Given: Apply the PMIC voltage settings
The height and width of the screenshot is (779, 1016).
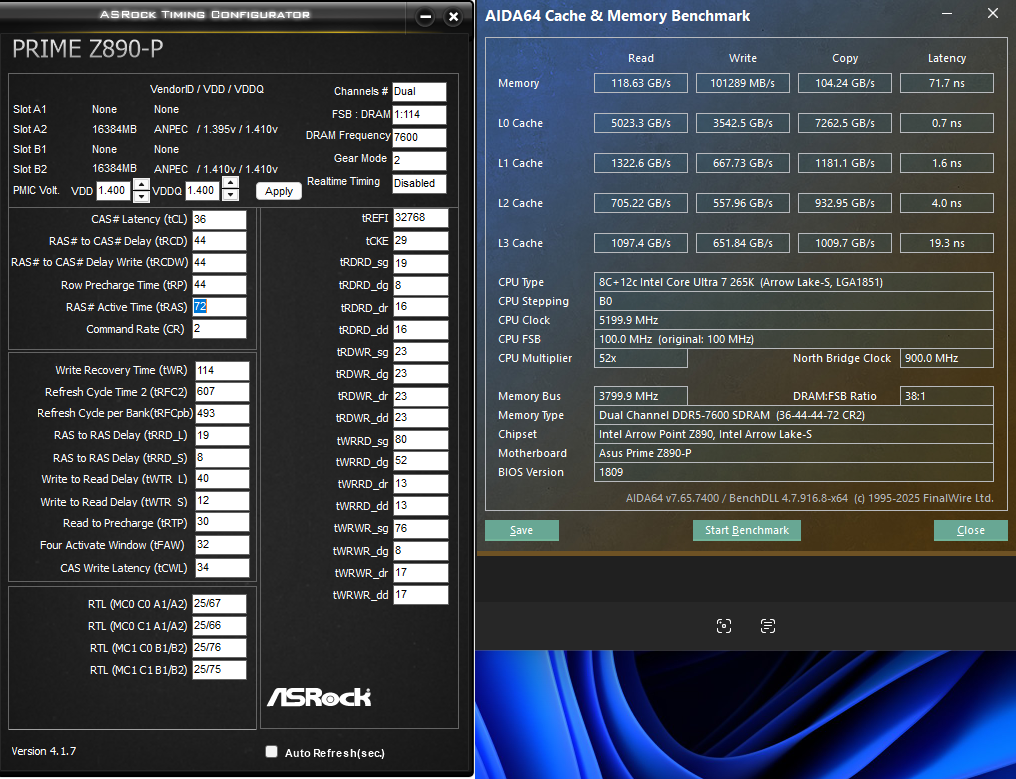Looking at the screenshot, I should point(279,191).
